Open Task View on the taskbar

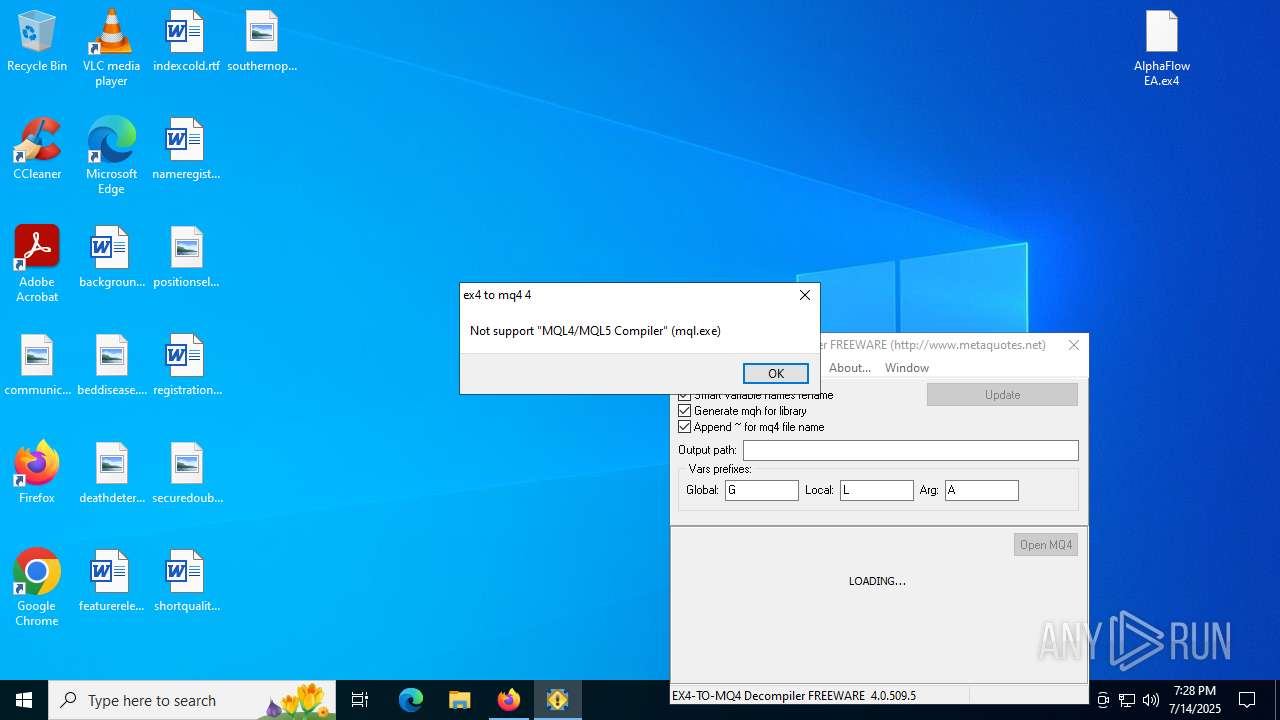[360, 700]
